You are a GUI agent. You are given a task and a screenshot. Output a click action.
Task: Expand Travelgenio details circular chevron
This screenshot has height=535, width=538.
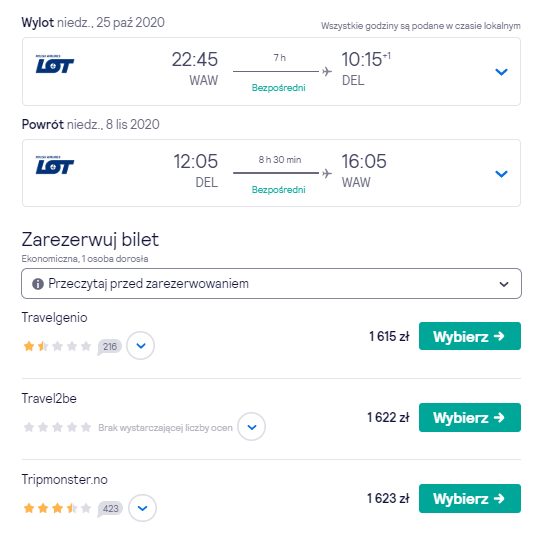[x=141, y=345]
